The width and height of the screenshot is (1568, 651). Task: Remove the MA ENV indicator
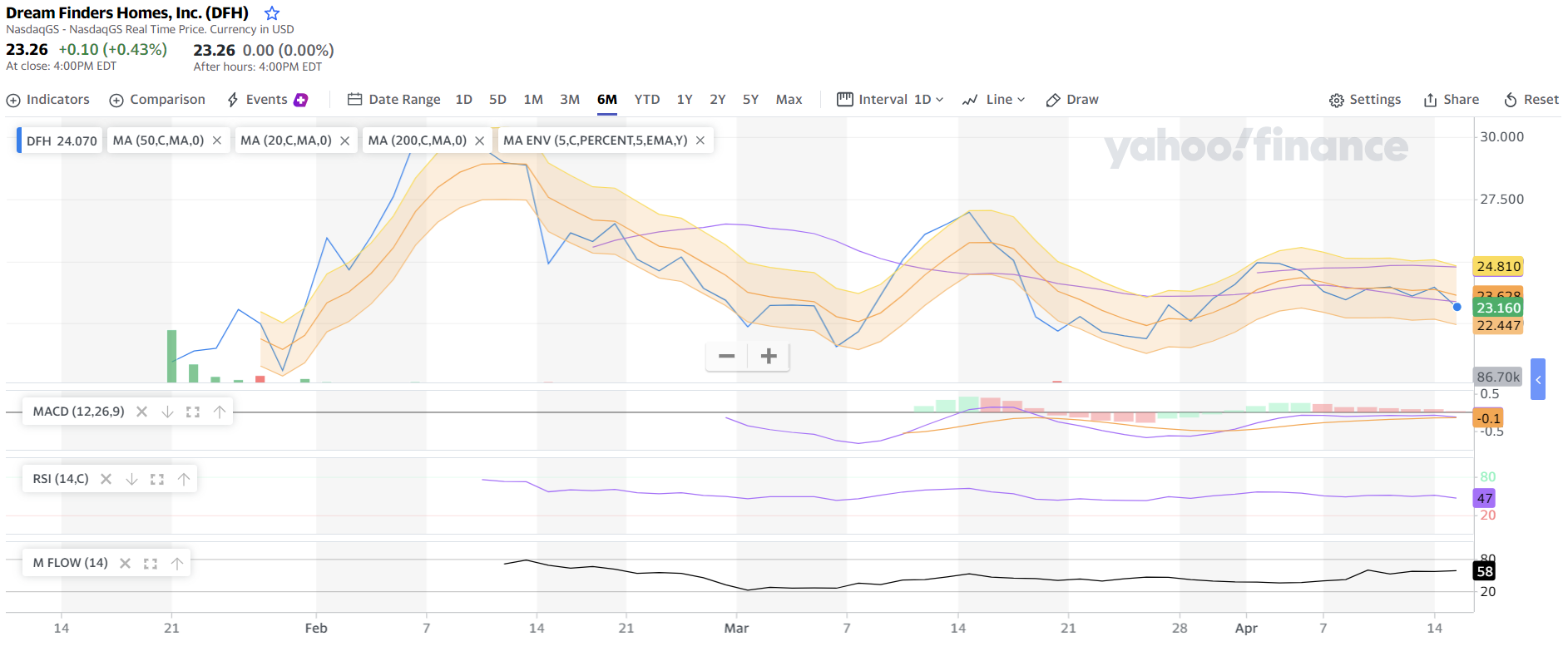700,141
